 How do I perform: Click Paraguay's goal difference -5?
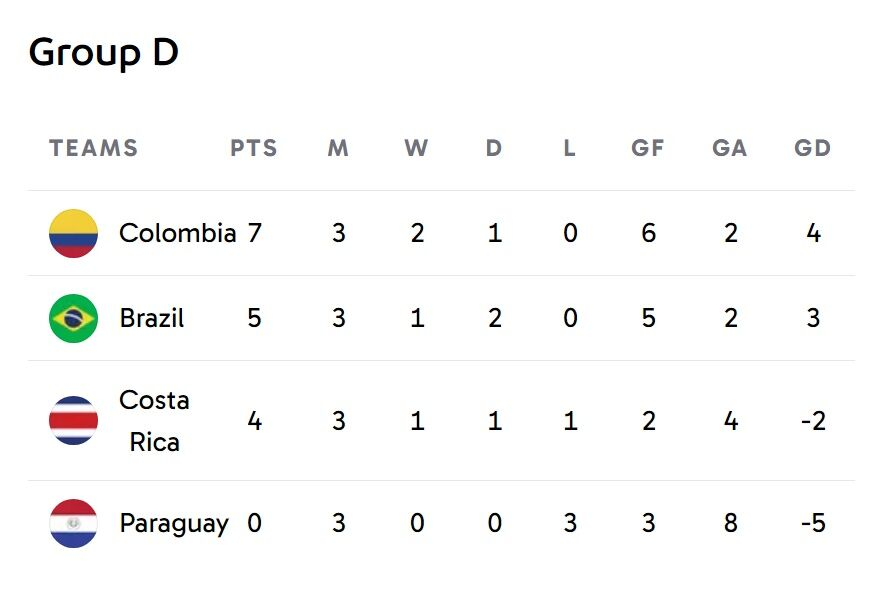(813, 523)
